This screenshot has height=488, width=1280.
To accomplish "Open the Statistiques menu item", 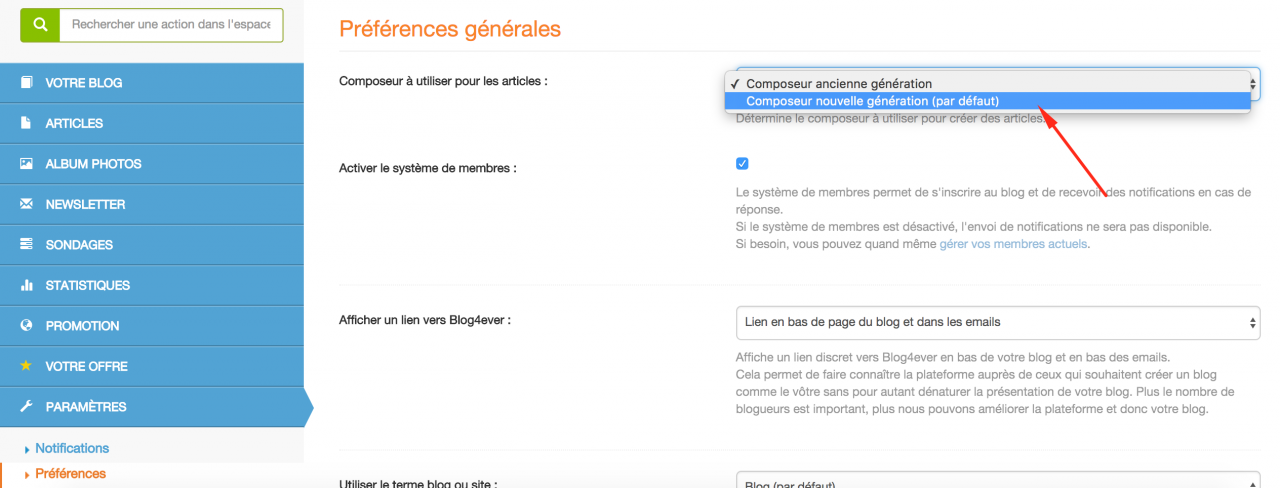I will [88, 285].
